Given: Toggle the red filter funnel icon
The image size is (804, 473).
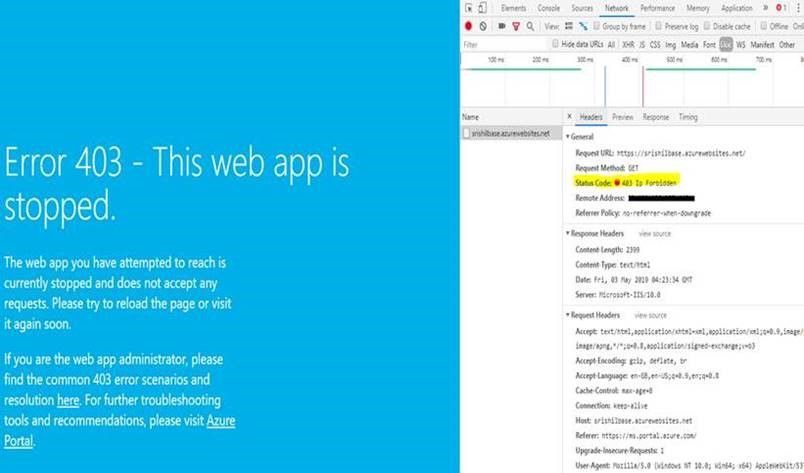Looking at the screenshot, I should coord(516,26).
